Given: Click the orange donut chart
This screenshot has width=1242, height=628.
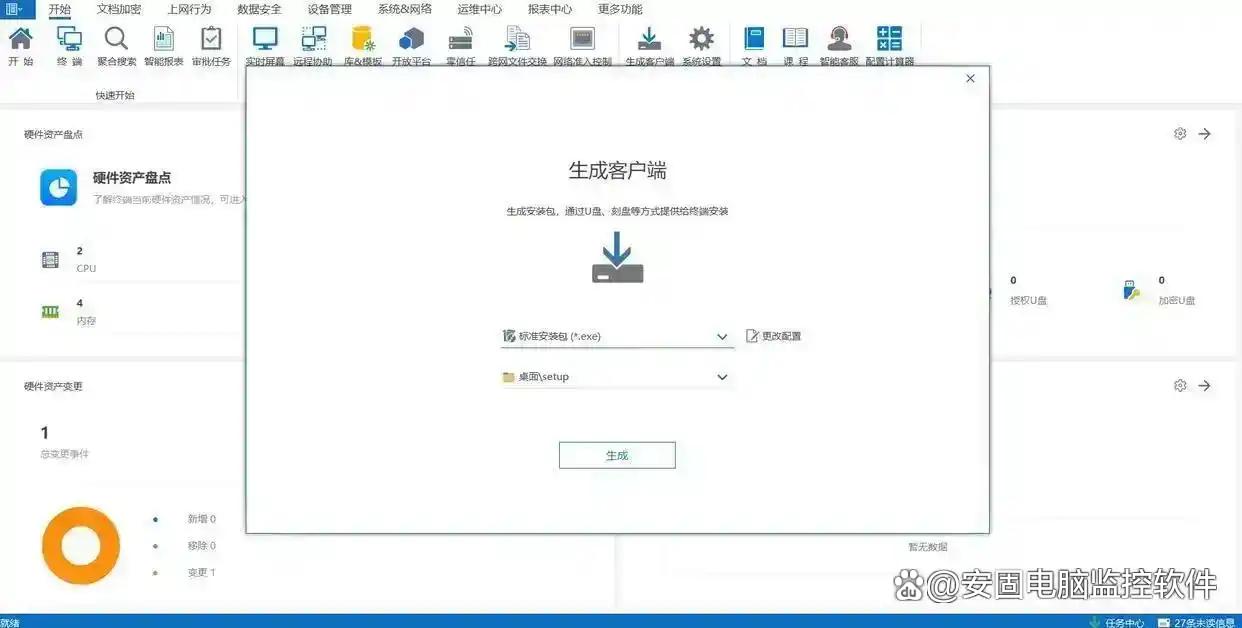Looking at the screenshot, I should click(x=81, y=546).
